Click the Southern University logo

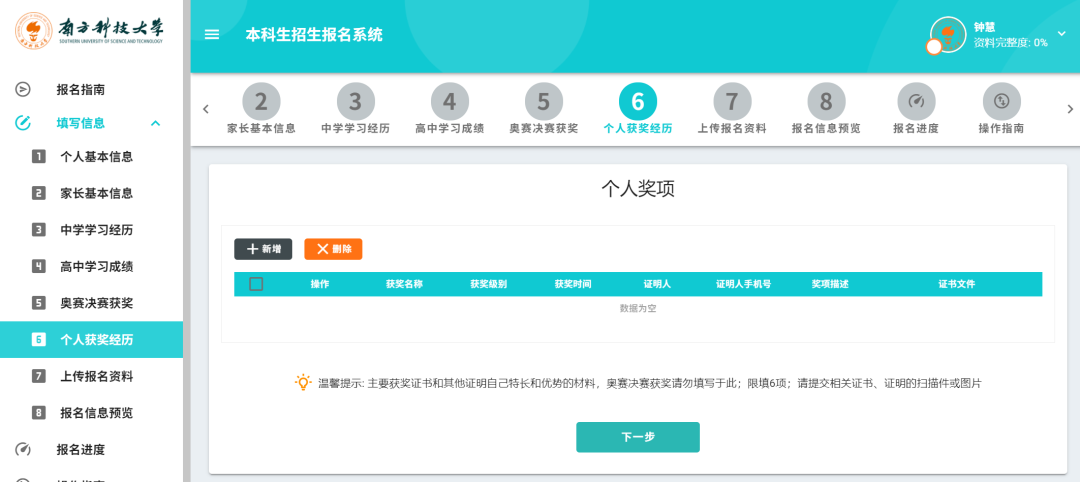tap(91, 32)
